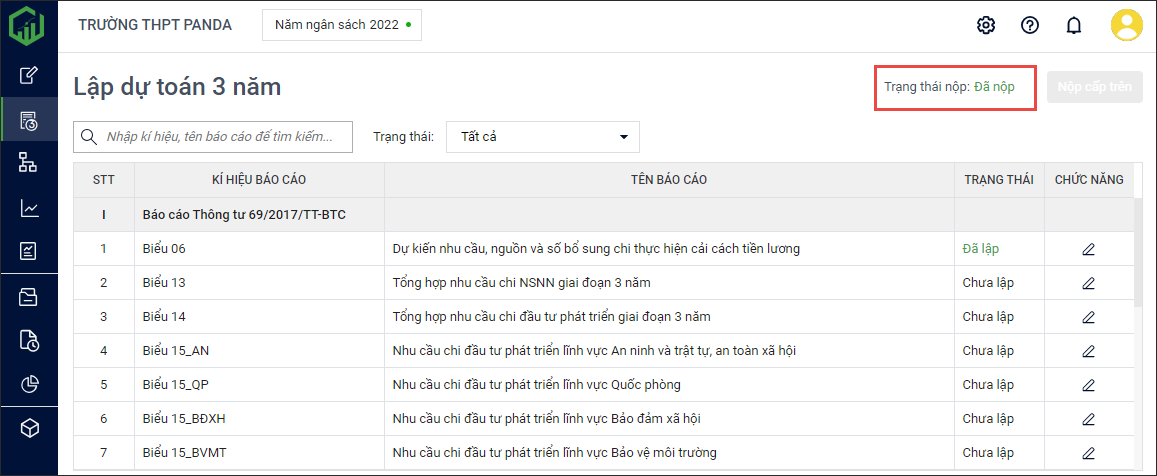Image resolution: width=1157 pixels, height=476 pixels.
Task: Open the pie chart icon in sidebar
Action: point(29,385)
